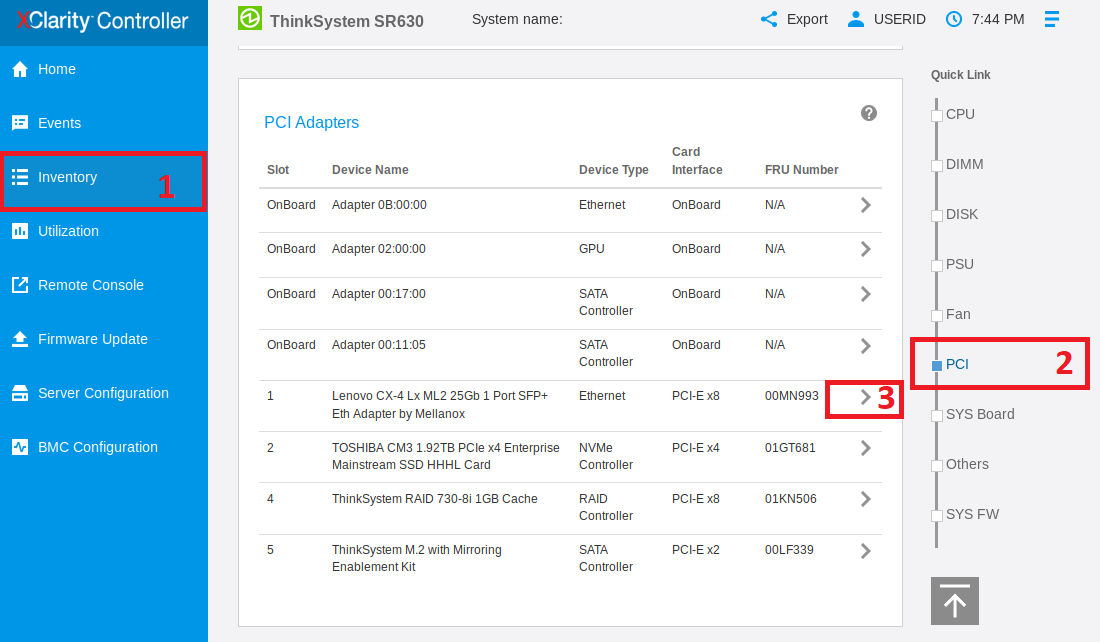Expand Adapter 0B:00:00 Ethernet row
The height and width of the screenshot is (642, 1100).
tap(865, 205)
